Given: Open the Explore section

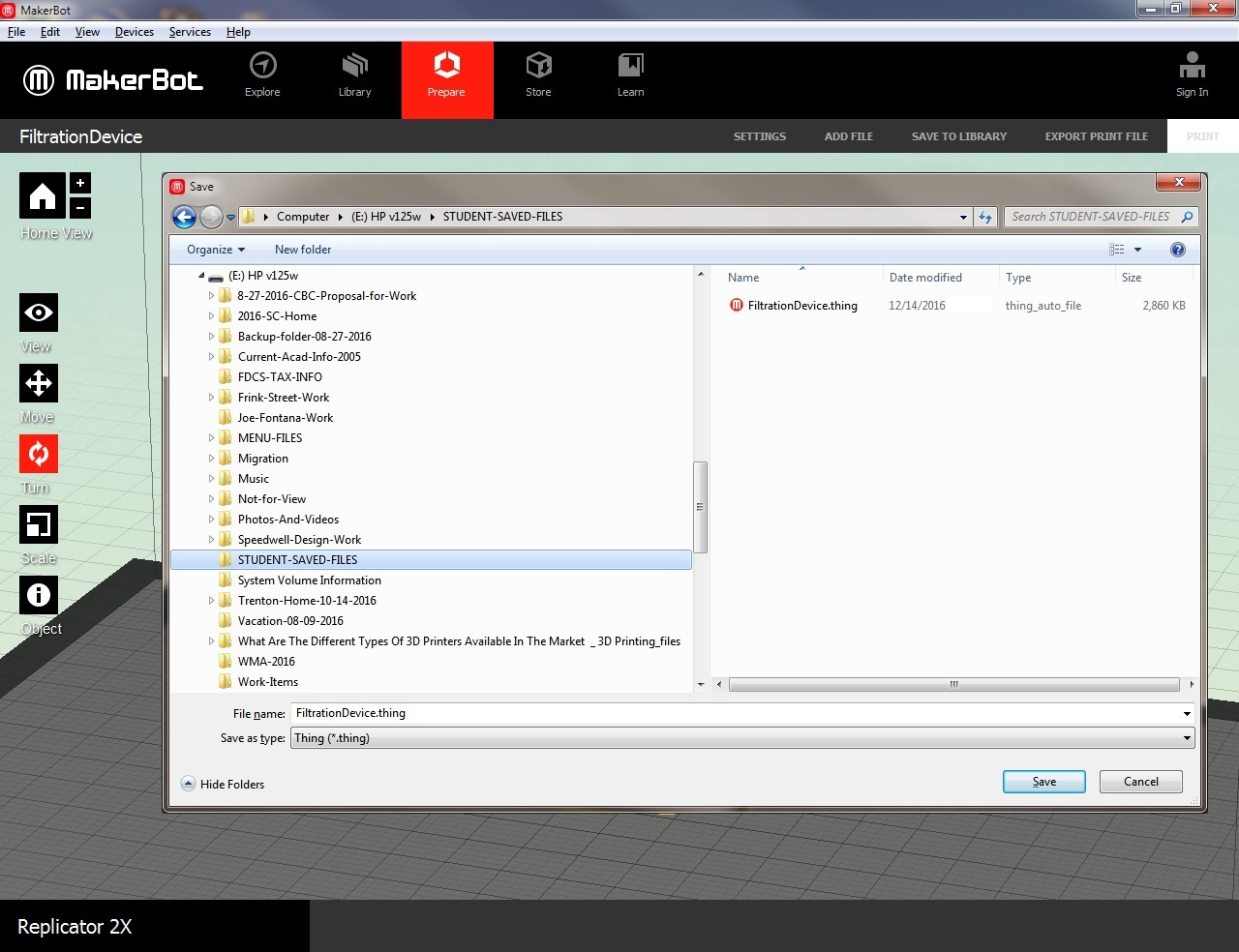Looking at the screenshot, I should pyautogui.click(x=262, y=75).
